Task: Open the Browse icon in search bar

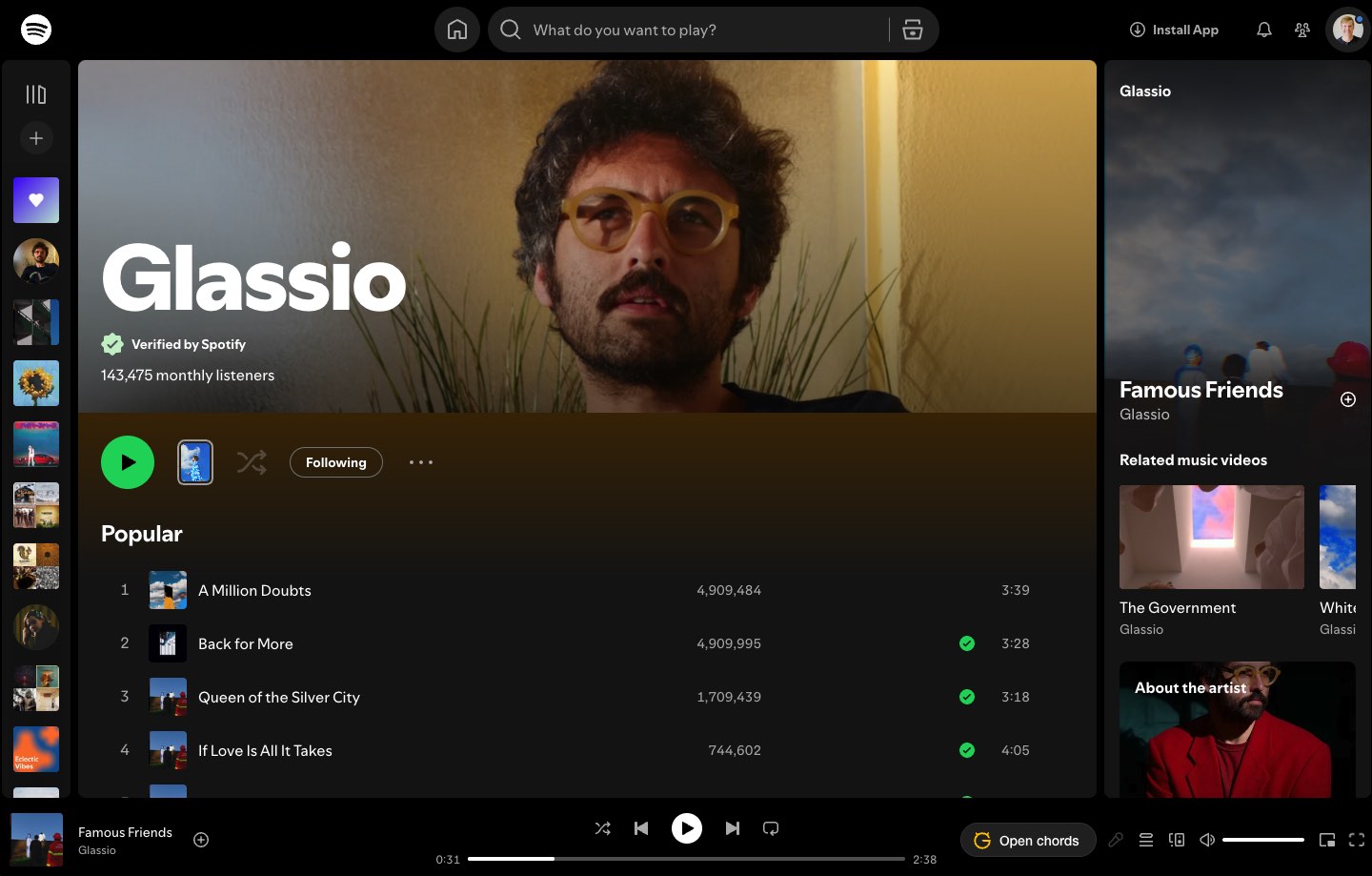Action: click(x=913, y=30)
